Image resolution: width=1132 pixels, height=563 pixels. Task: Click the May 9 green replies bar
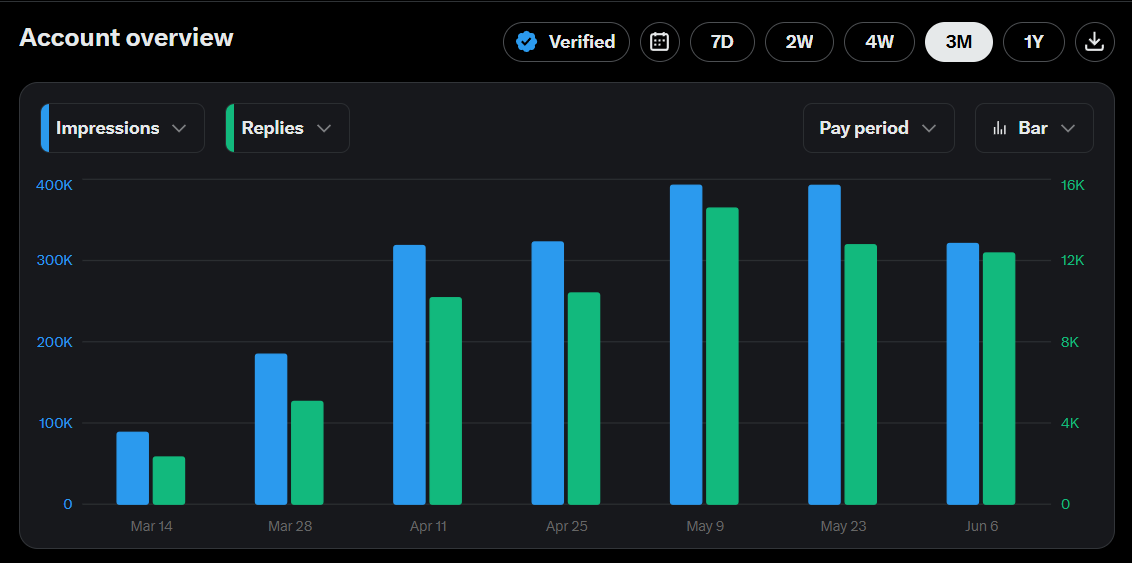pyautogui.click(x=722, y=356)
